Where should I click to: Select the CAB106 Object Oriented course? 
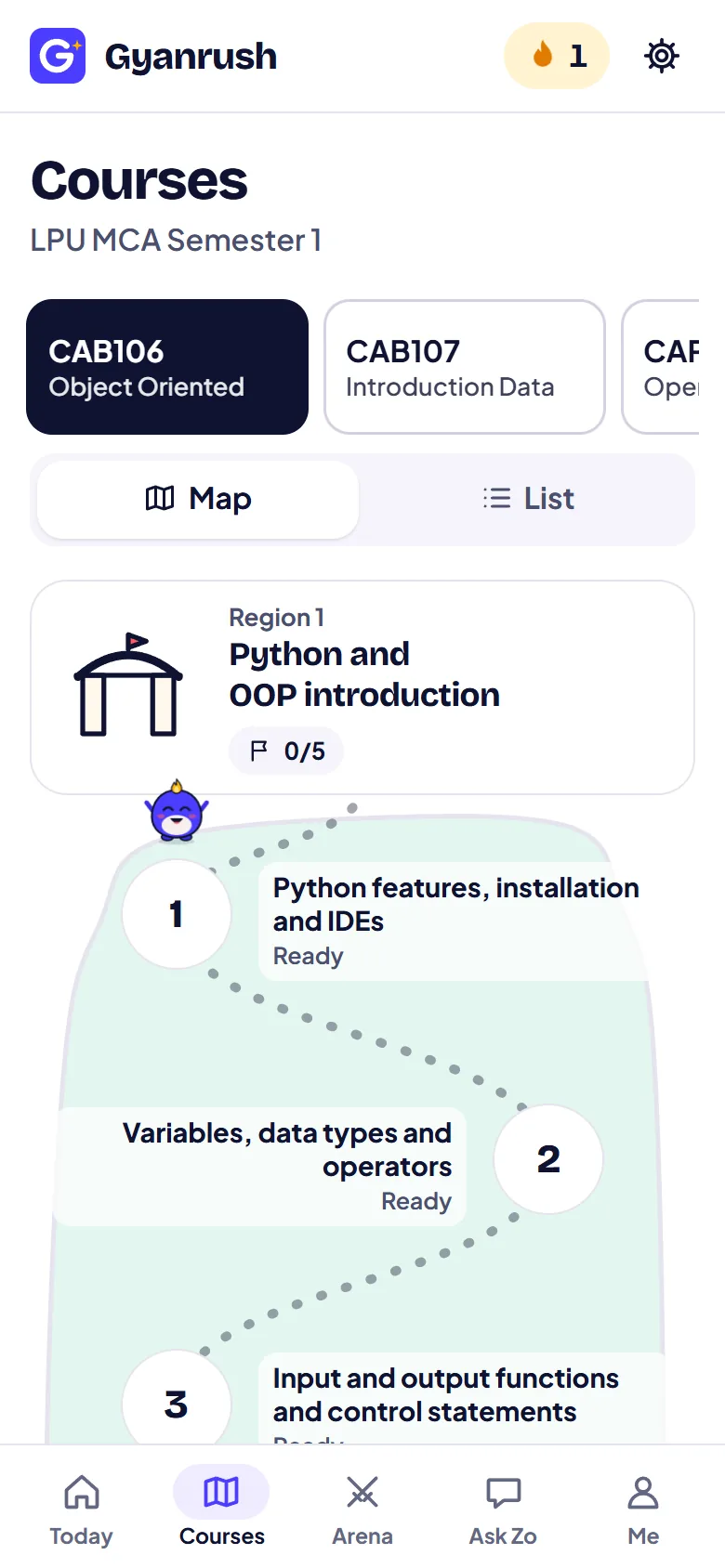tap(167, 367)
